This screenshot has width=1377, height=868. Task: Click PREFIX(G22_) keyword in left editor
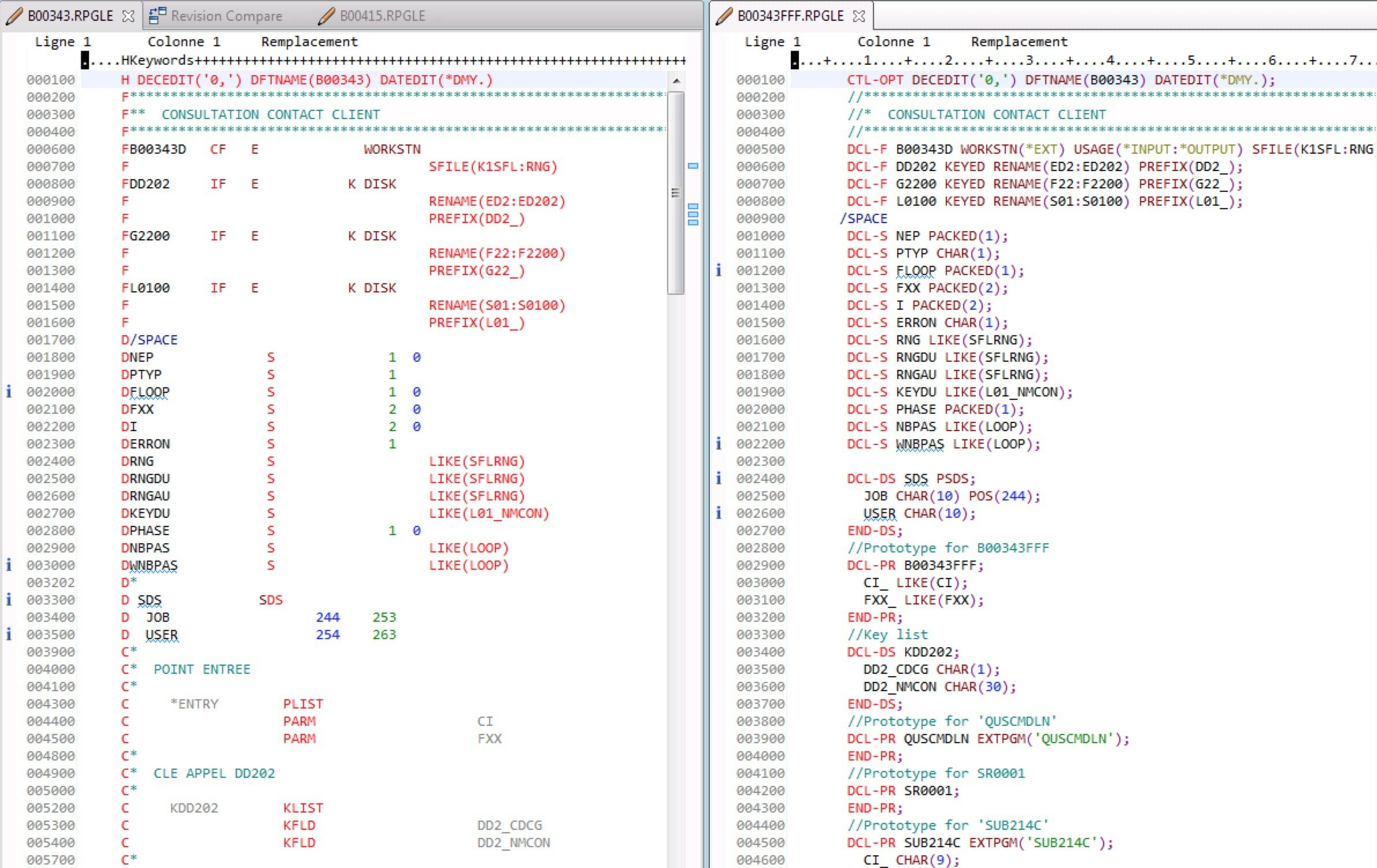476,270
